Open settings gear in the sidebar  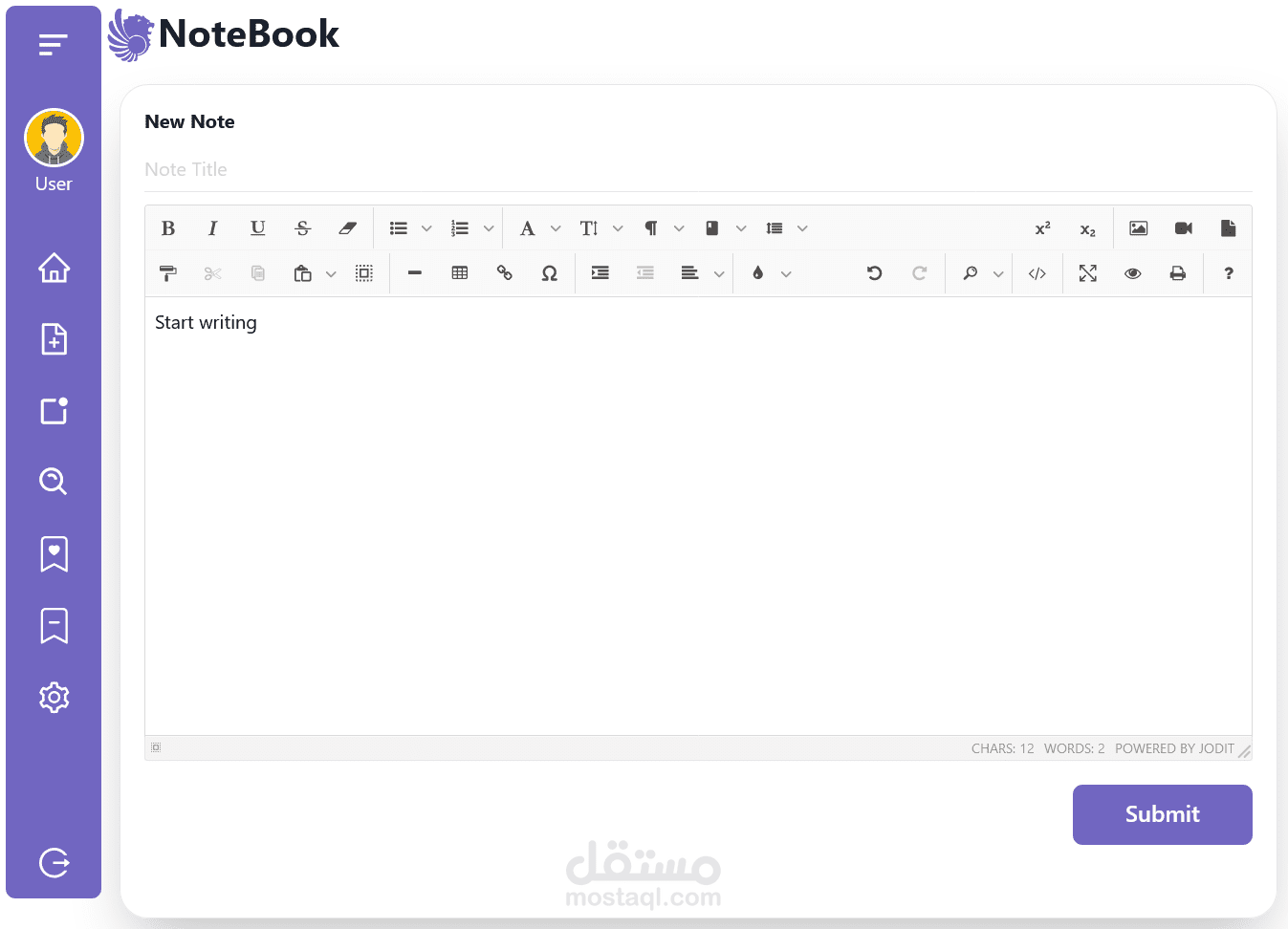click(x=55, y=698)
